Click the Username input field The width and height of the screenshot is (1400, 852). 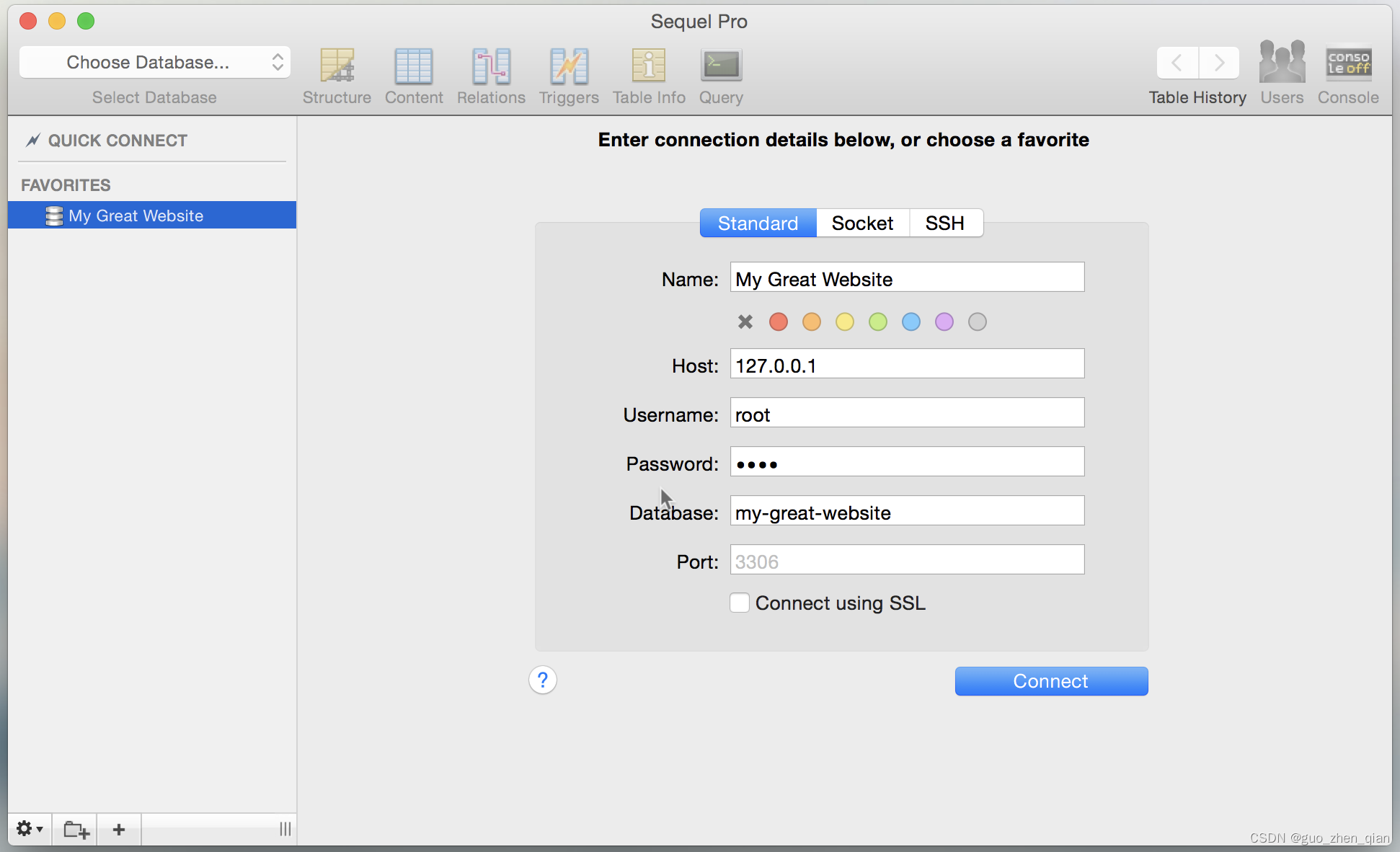907,413
